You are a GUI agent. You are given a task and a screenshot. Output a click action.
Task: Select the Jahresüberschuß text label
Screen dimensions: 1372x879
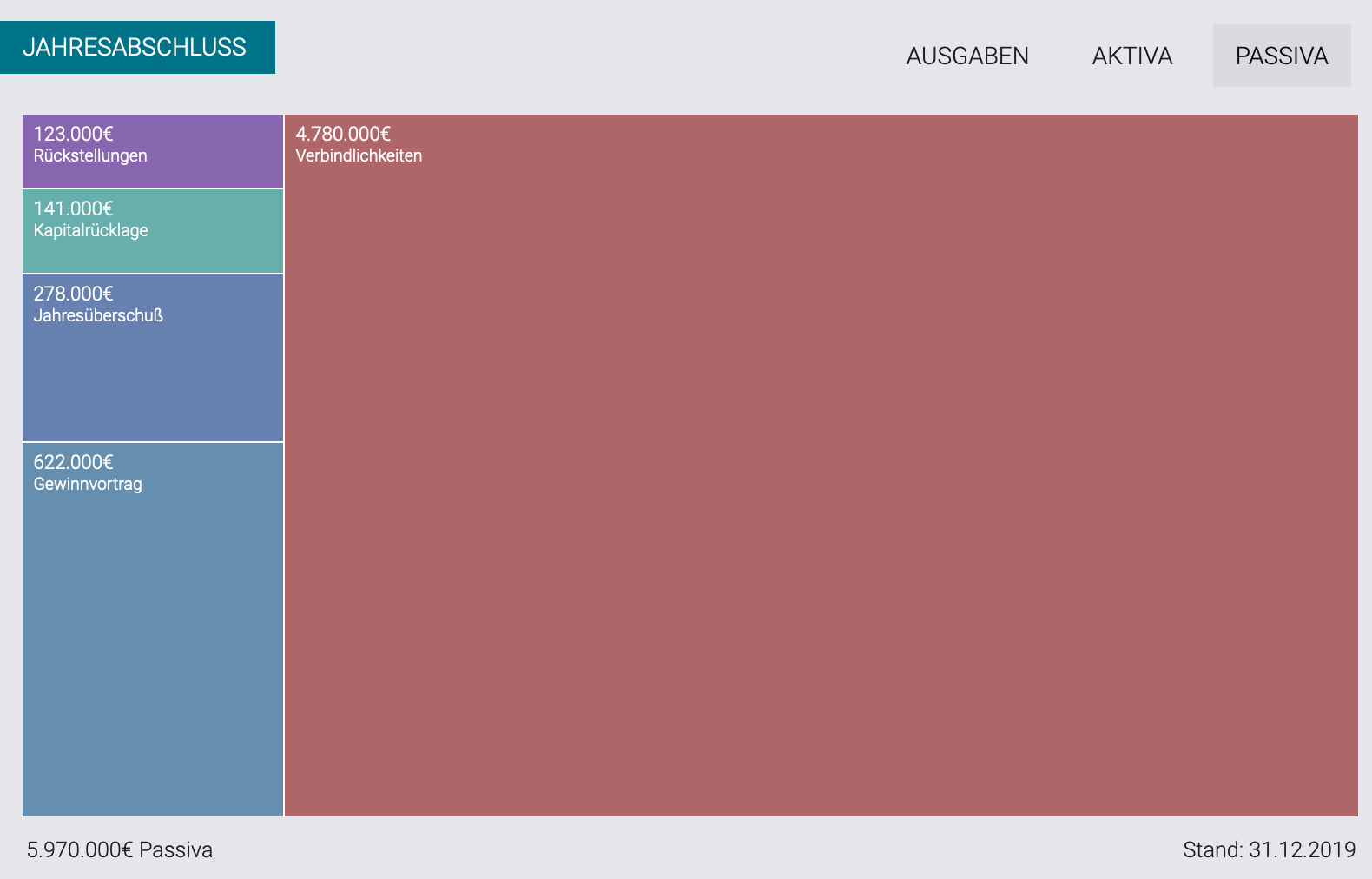[x=98, y=316]
